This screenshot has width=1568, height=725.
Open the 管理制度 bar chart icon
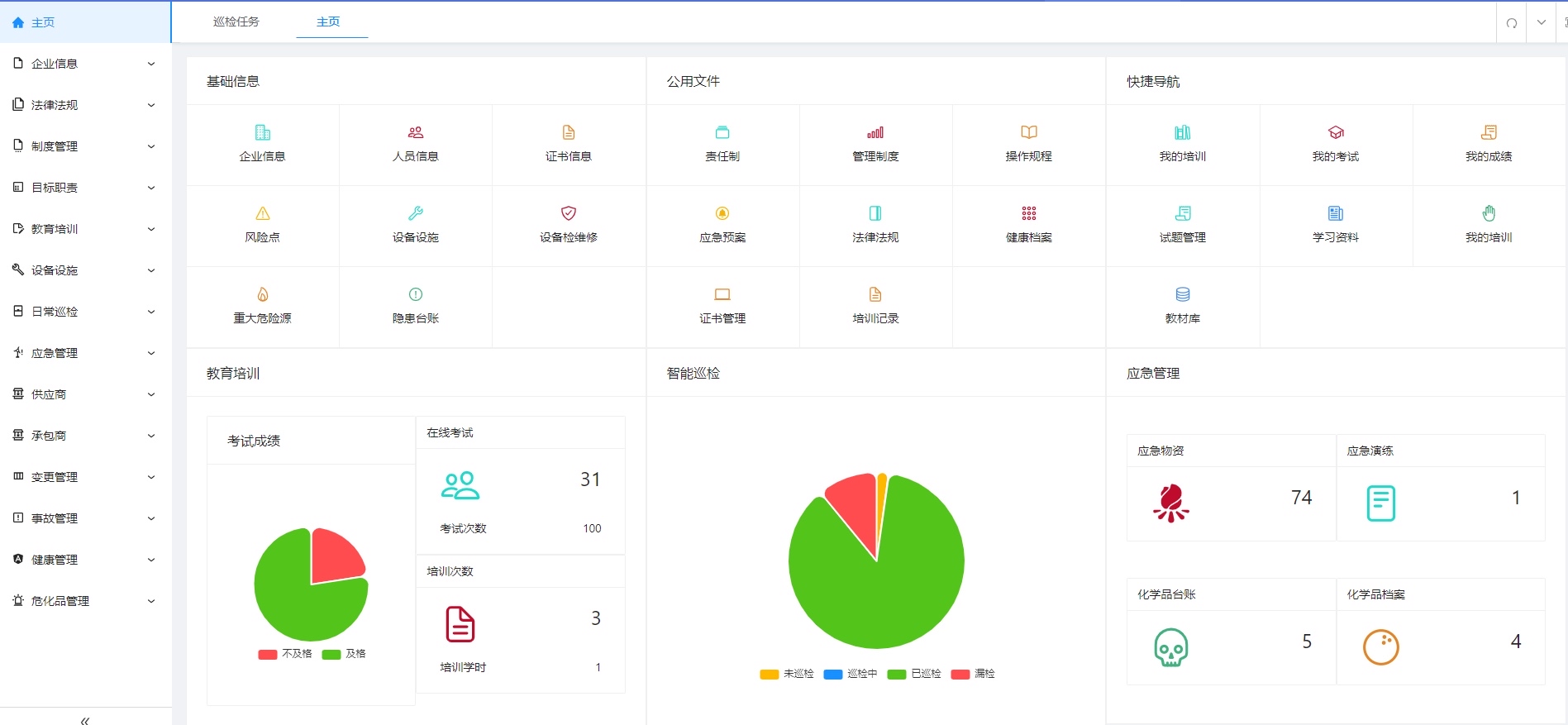[875, 132]
